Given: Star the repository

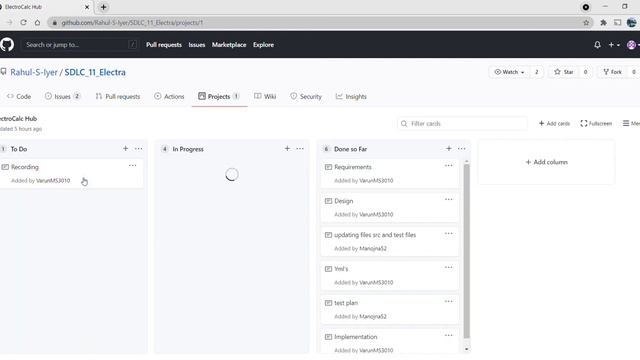Looking at the screenshot, I should pos(564,72).
